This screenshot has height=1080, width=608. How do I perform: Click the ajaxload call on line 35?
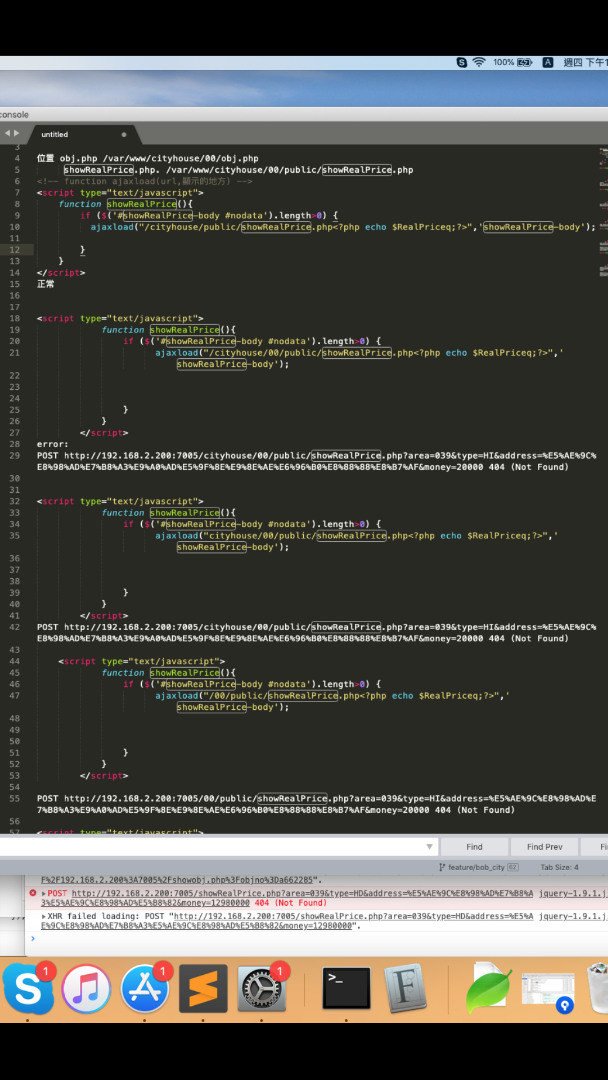tap(357, 541)
